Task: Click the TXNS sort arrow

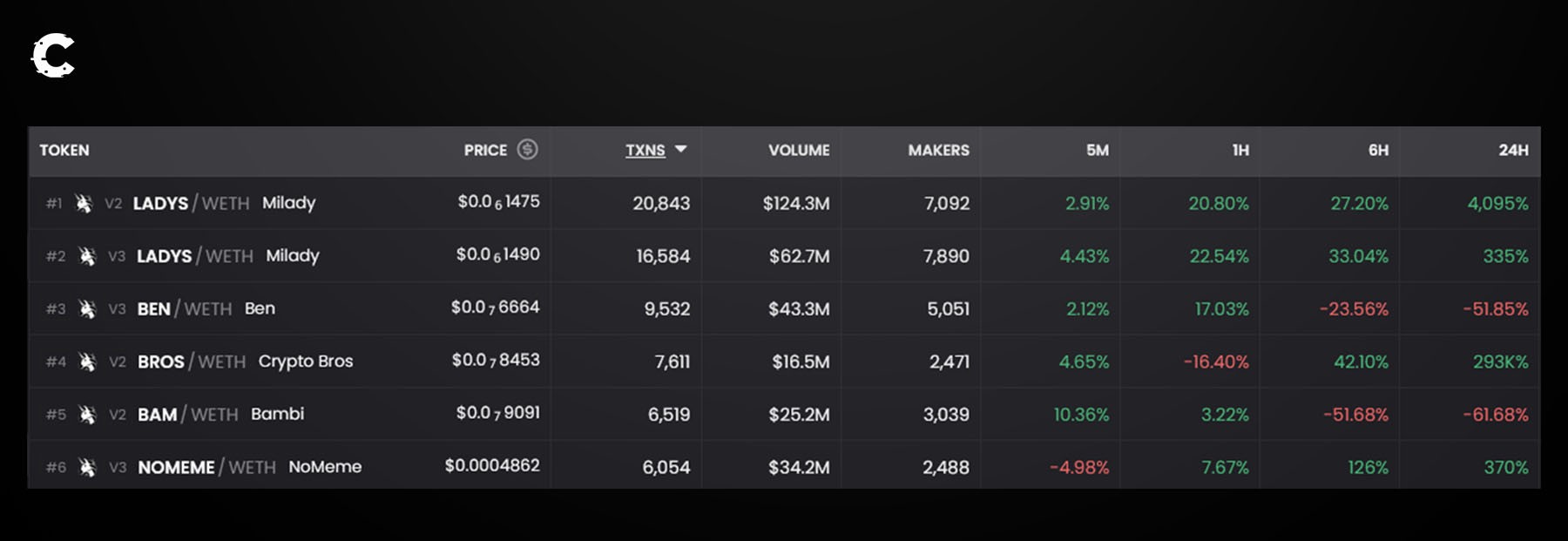Action: pos(681,150)
